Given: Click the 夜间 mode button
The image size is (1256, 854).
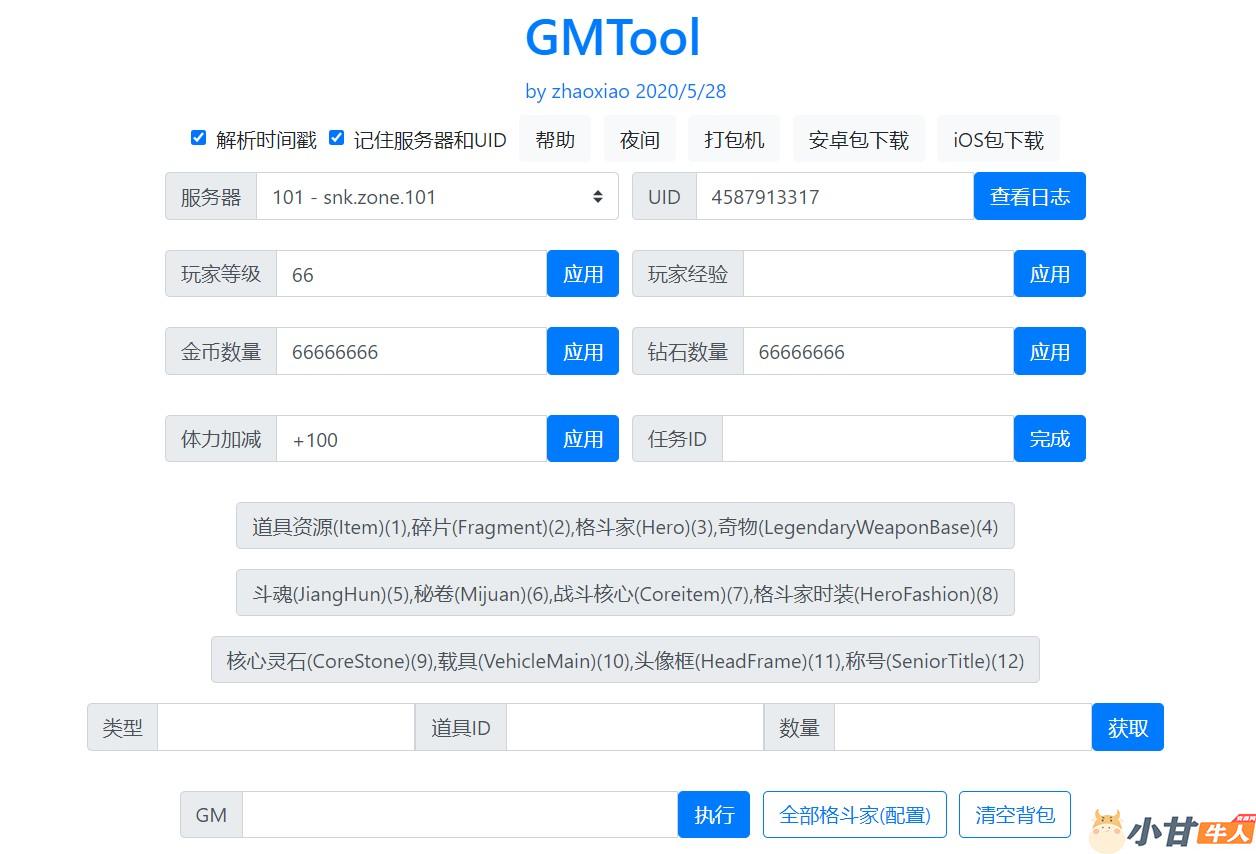Looking at the screenshot, I should point(639,140).
